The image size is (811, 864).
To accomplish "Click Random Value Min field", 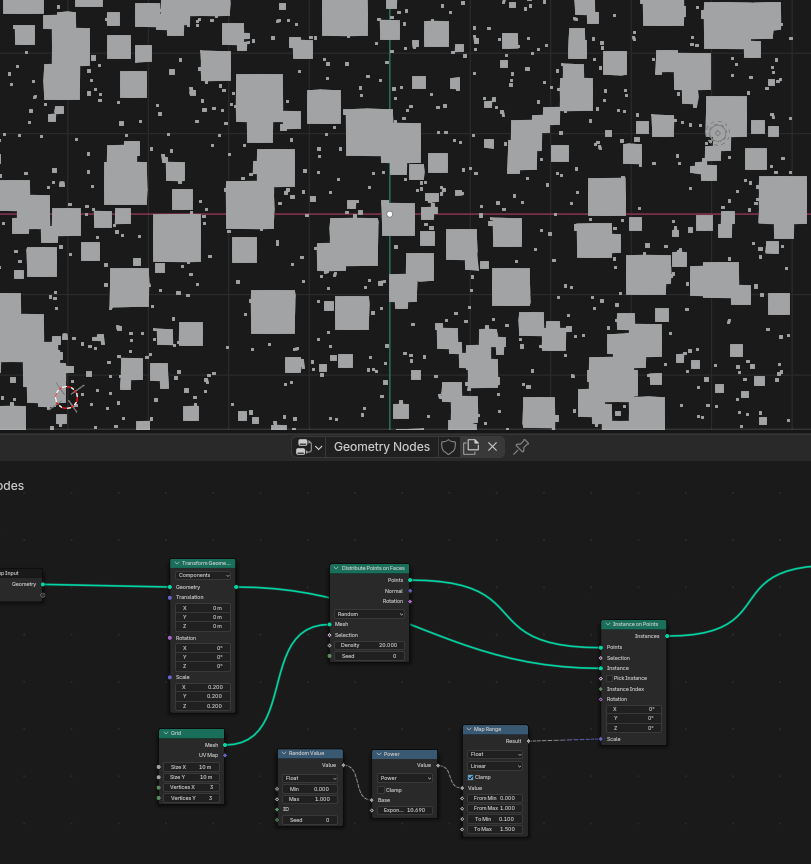I will 310,789.
